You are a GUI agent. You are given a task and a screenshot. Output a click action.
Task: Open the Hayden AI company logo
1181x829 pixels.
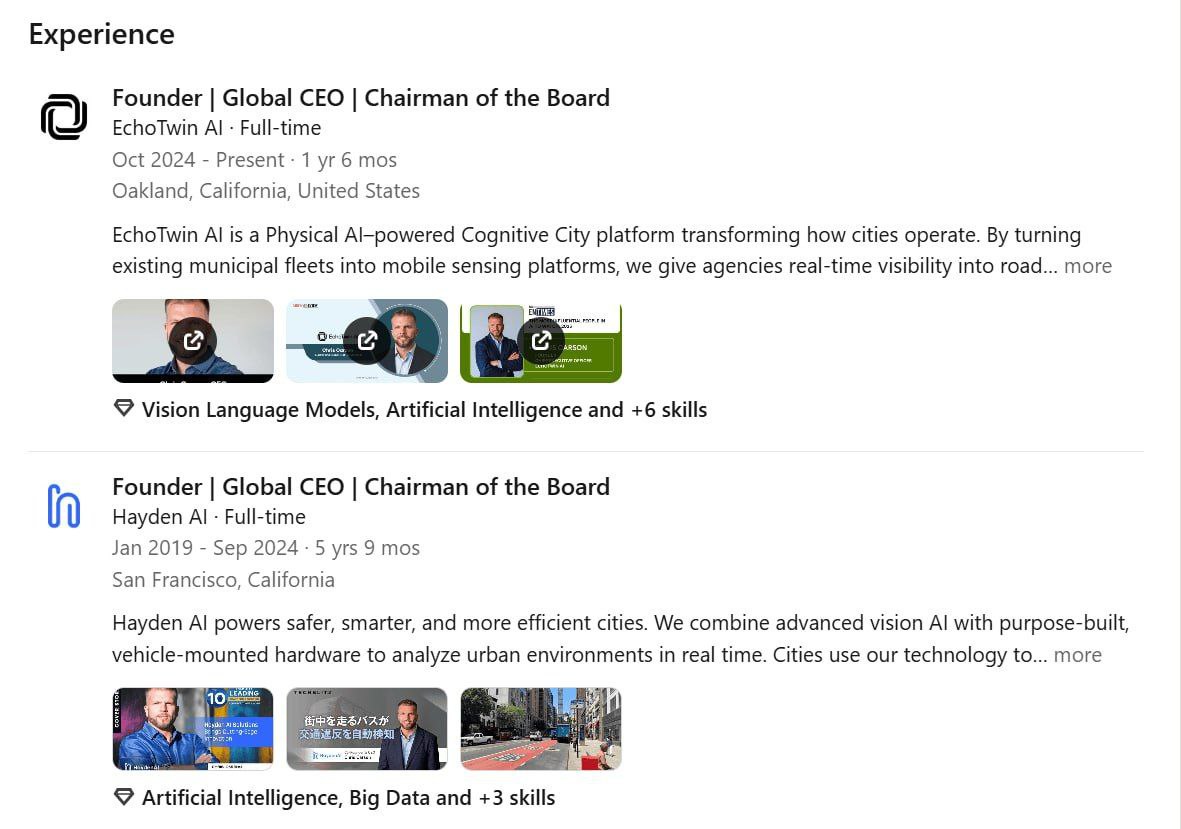64,506
